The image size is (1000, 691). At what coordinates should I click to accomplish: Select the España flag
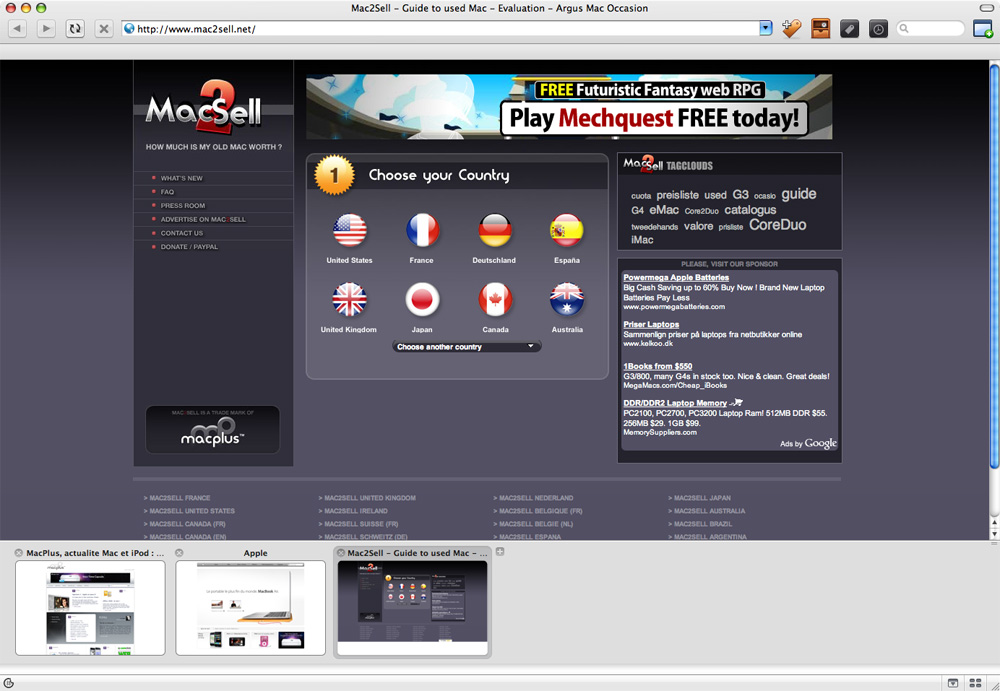click(567, 230)
